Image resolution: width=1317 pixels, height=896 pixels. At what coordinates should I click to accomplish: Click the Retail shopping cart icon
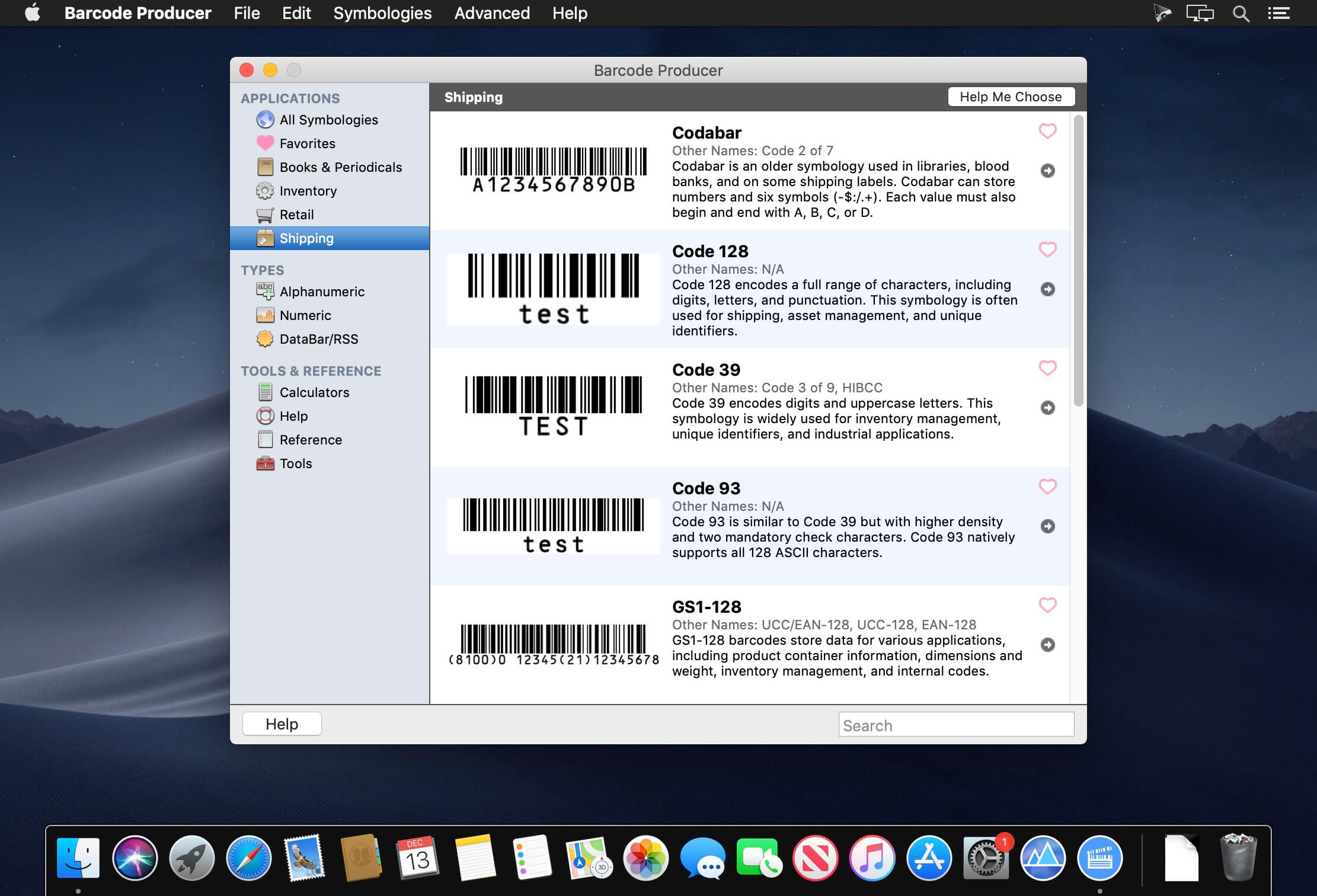coord(265,215)
